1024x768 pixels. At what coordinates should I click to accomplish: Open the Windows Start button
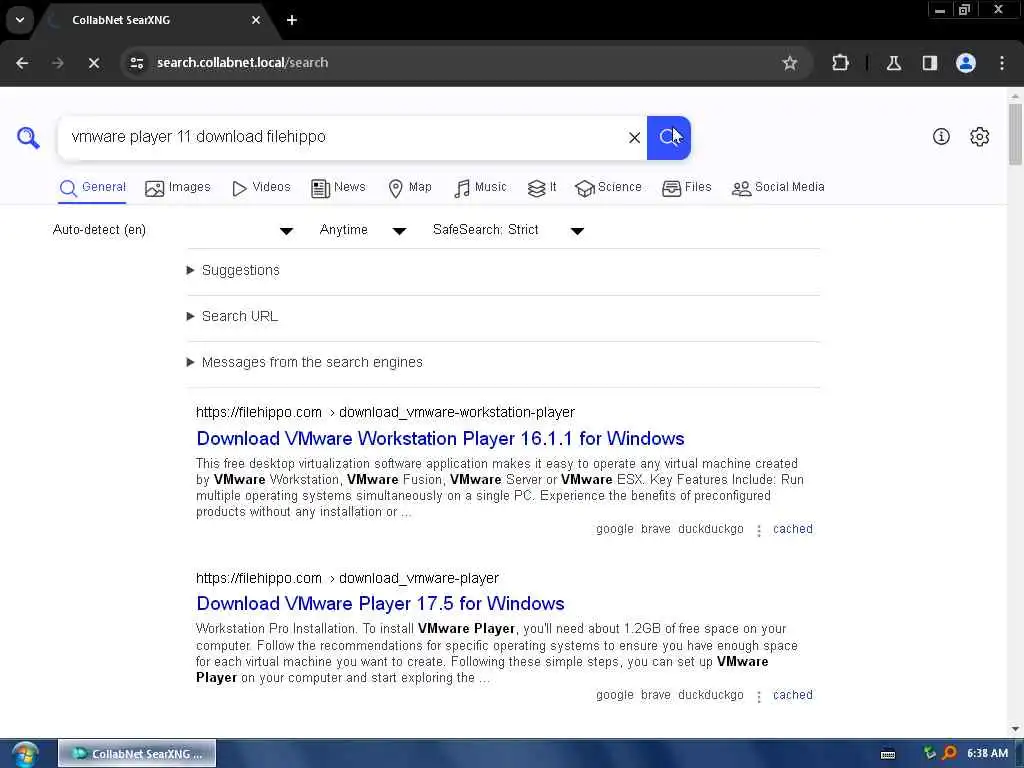coord(25,754)
